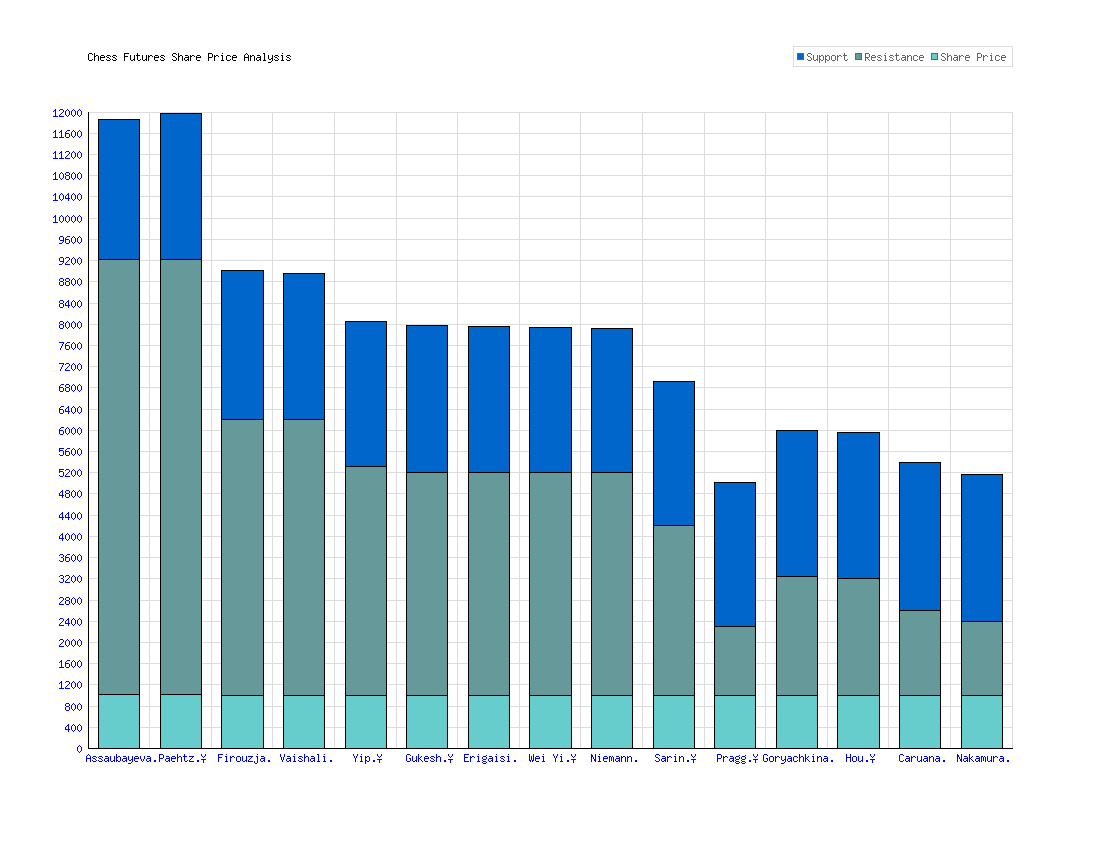Click Assaubayeva's blue Support bar segment

point(119,189)
